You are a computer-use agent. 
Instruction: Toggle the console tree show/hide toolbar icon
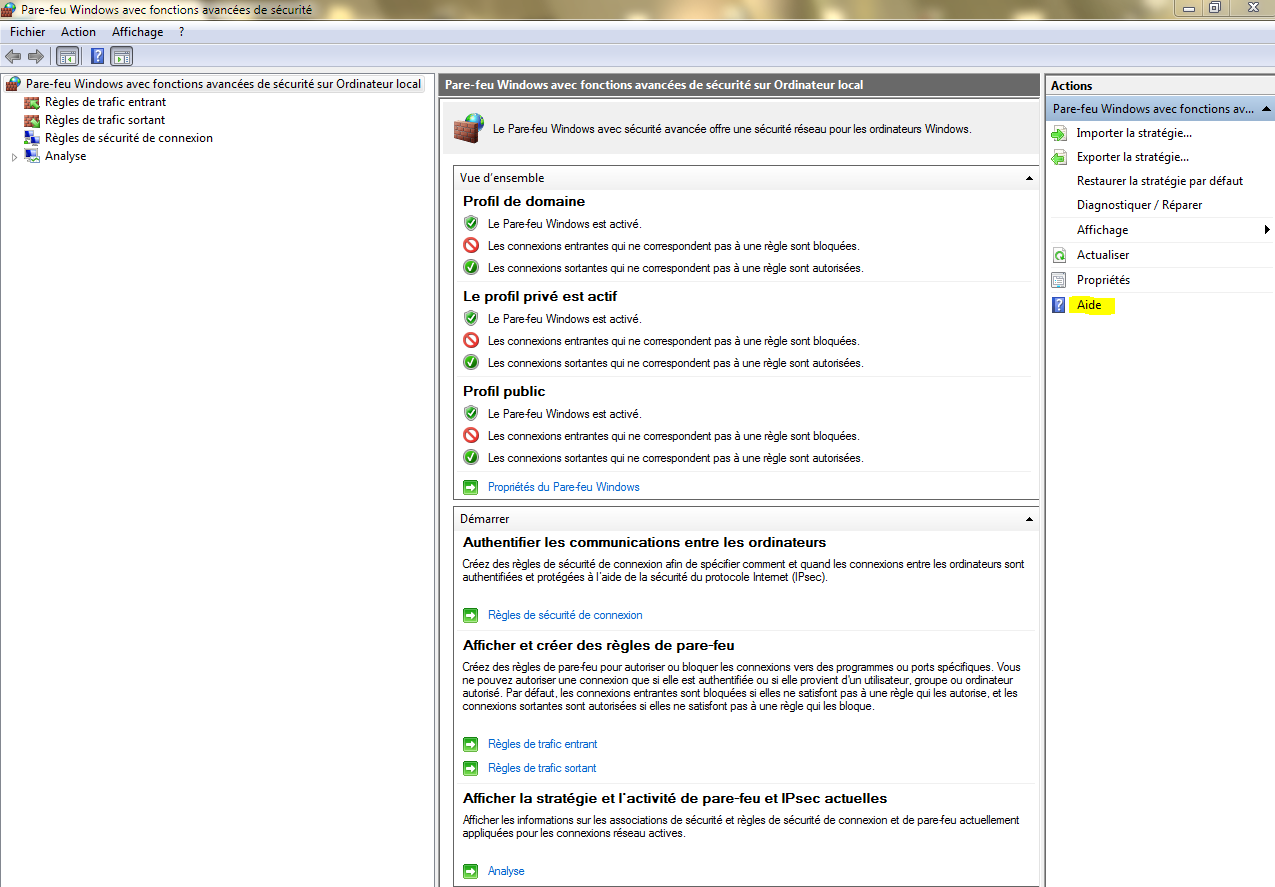68,56
